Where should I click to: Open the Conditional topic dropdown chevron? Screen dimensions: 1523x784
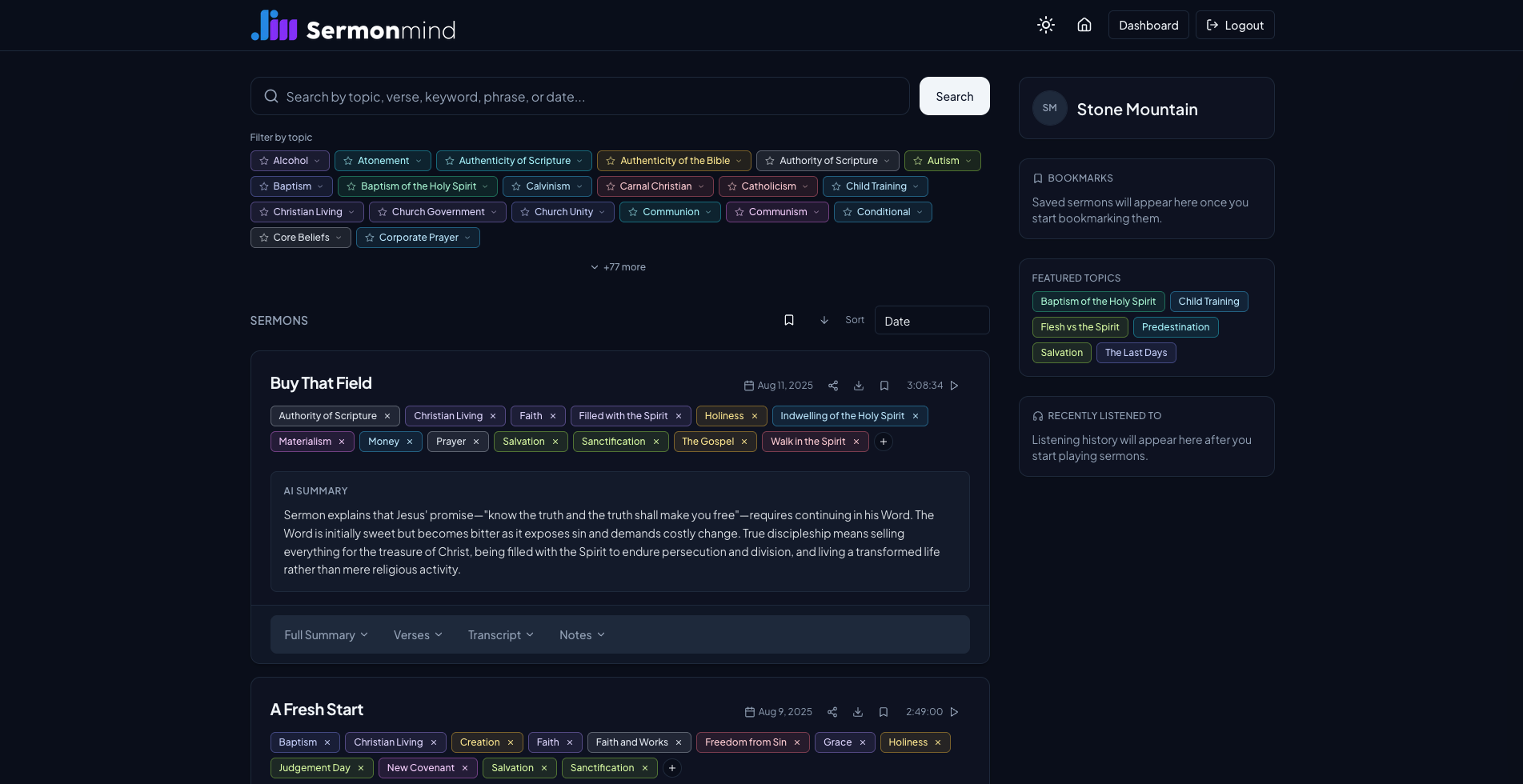(920, 212)
